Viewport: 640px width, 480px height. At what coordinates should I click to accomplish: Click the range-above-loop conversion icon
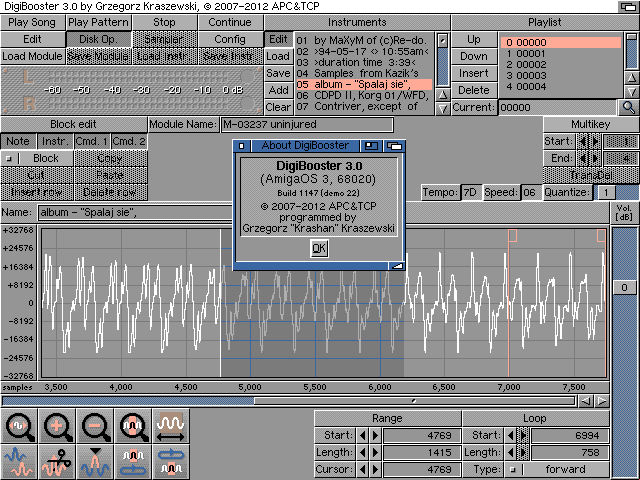(x=133, y=462)
